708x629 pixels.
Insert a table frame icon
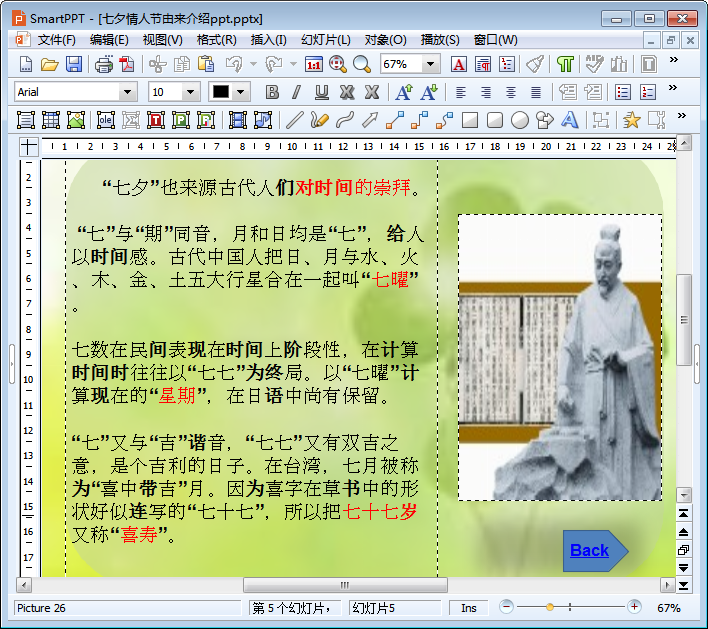tap(51, 120)
